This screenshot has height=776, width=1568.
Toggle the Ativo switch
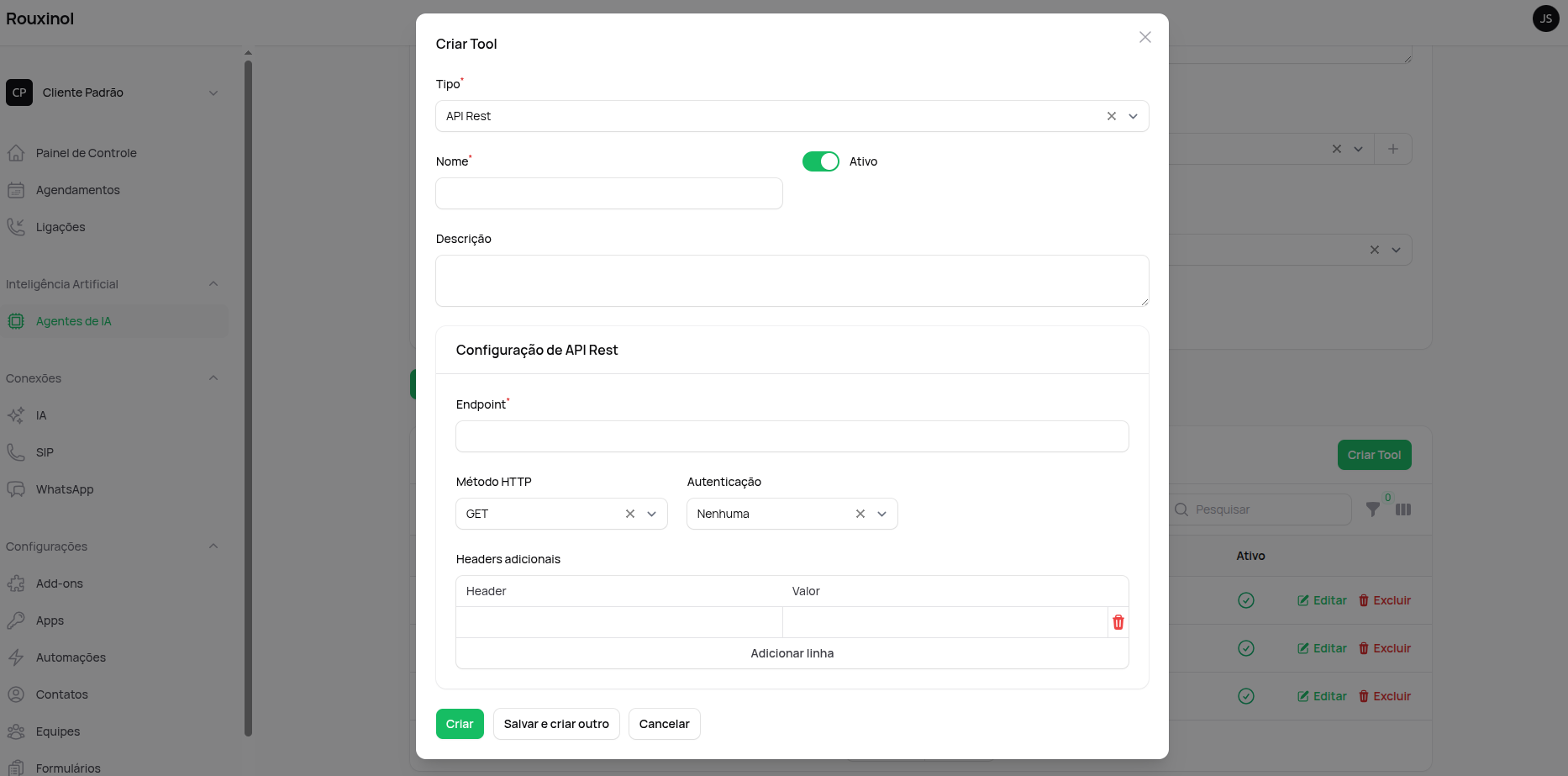point(821,161)
